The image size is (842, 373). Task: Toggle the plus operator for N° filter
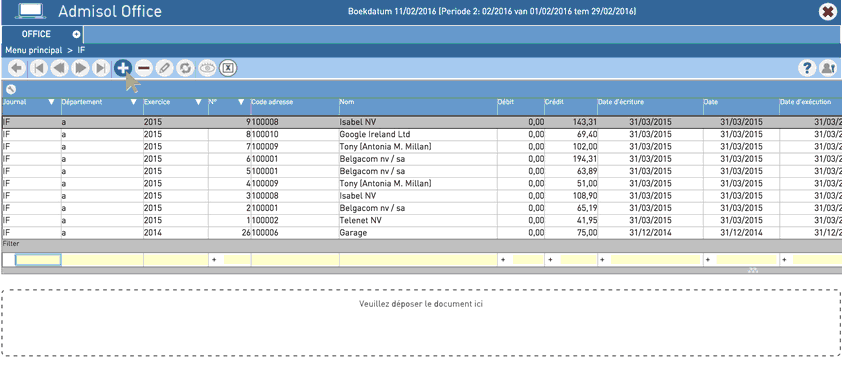pyautogui.click(x=214, y=260)
